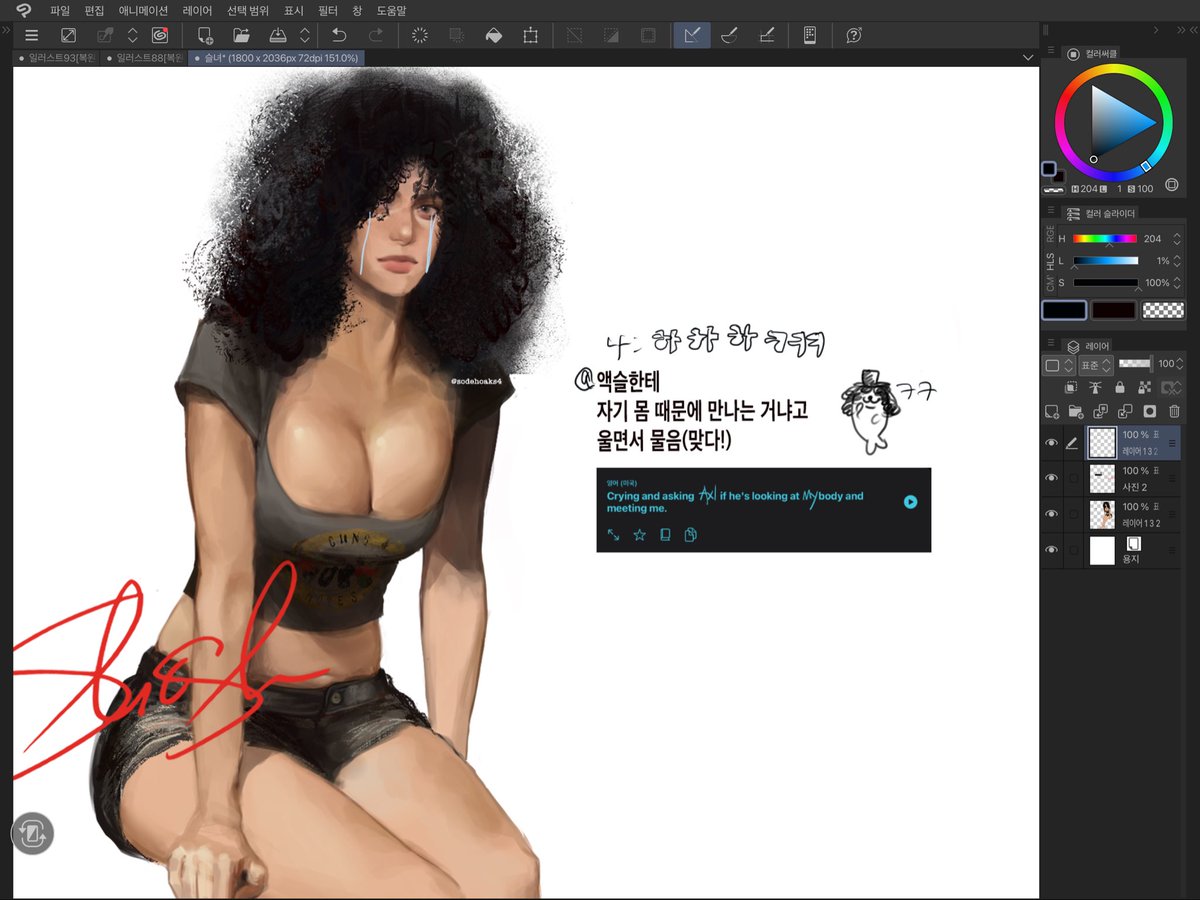
Task: Switch to the 일러스트93 canvas tab
Action: pos(58,58)
